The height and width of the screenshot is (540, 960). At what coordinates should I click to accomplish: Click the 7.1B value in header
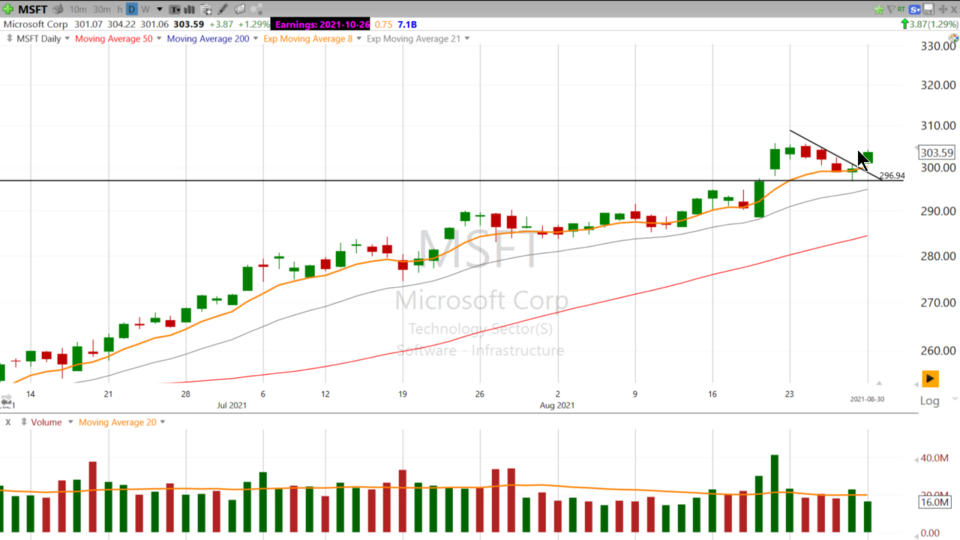pyautogui.click(x=407, y=24)
